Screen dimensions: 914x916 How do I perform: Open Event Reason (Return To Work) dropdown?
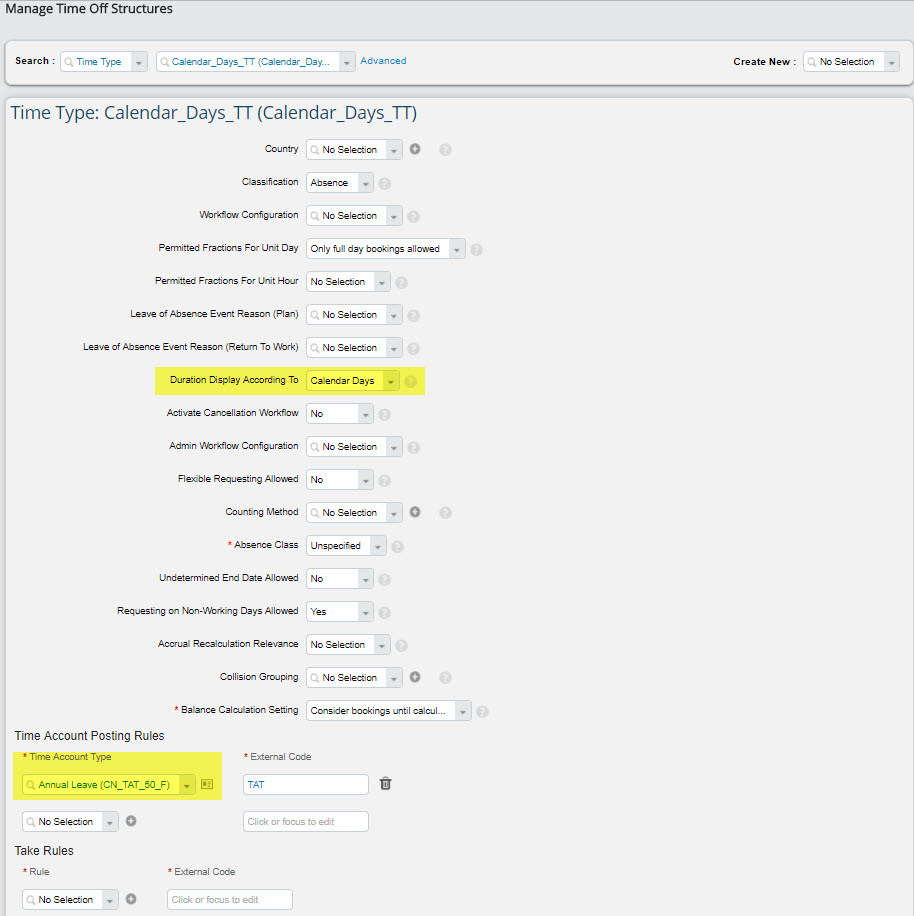(395, 348)
